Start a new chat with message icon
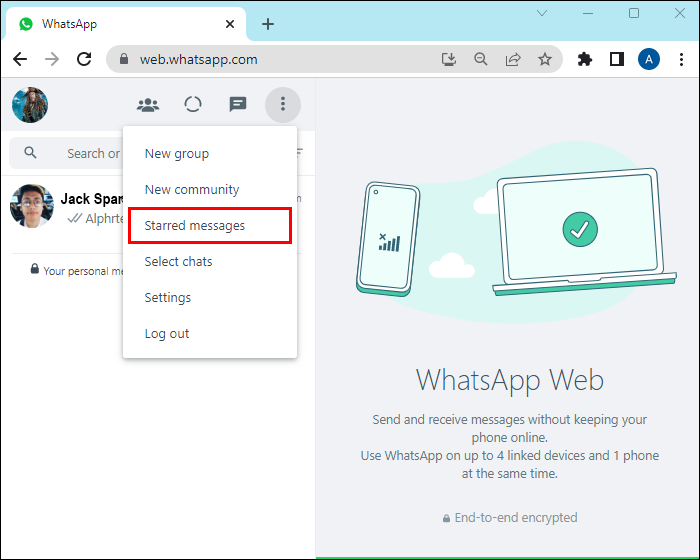The image size is (700, 560). pyautogui.click(x=238, y=104)
